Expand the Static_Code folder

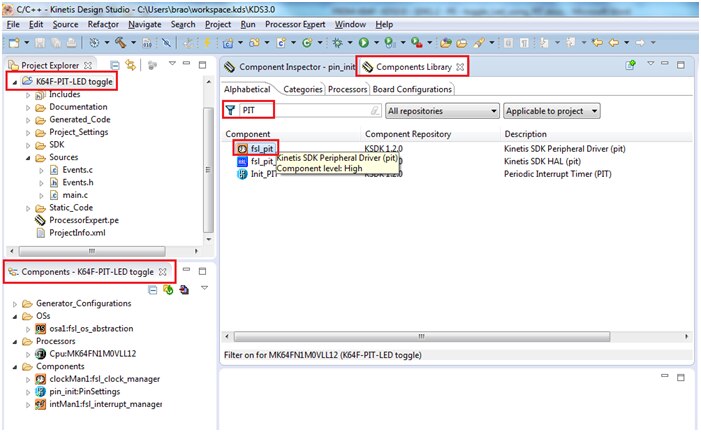(x=28, y=208)
